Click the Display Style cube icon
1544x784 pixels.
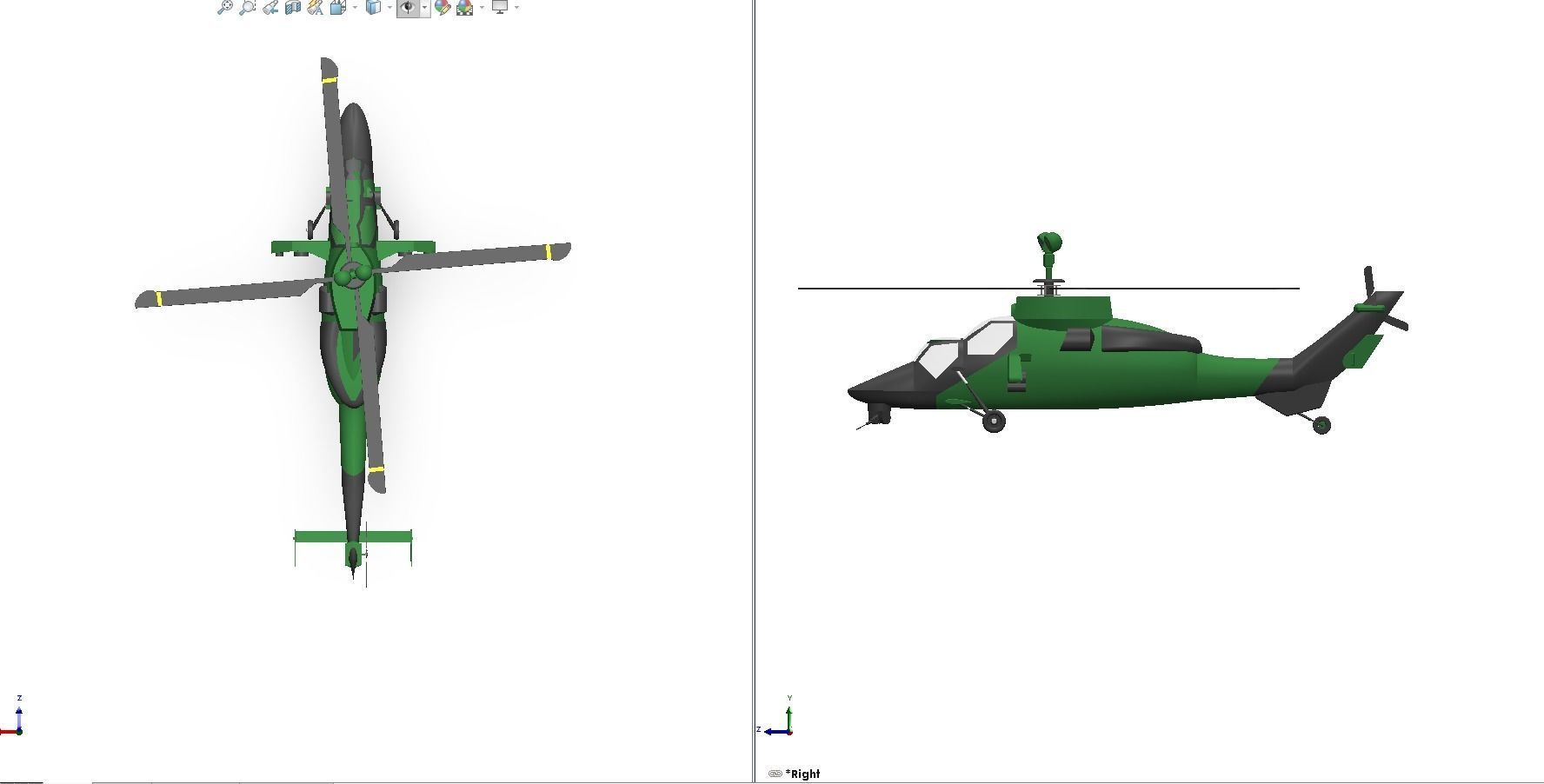pos(373,7)
